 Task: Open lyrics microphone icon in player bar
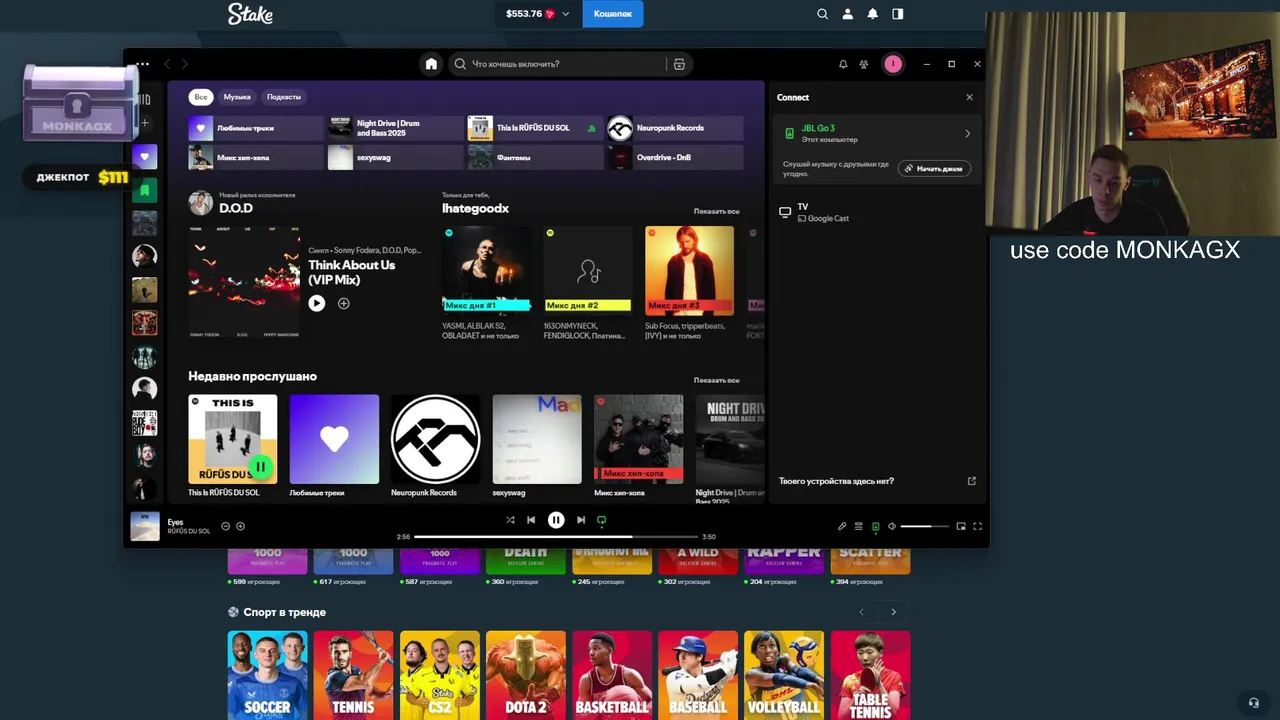tap(842, 526)
